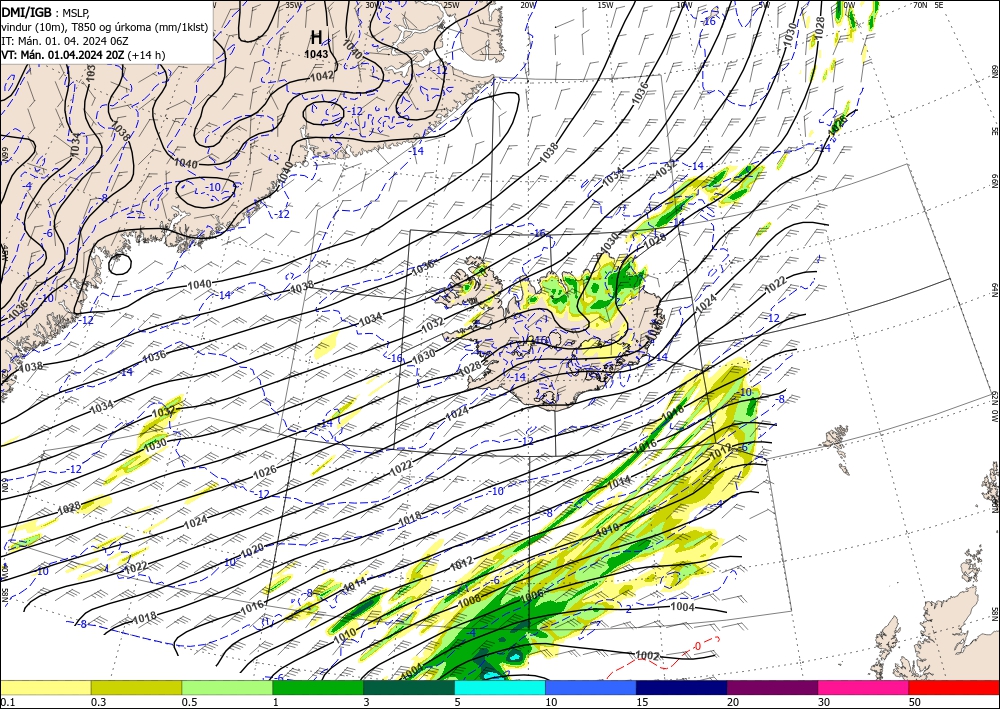The width and height of the screenshot is (1000, 709).
Task: Click the legend scale value '0.1'
Action: tap(6, 702)
